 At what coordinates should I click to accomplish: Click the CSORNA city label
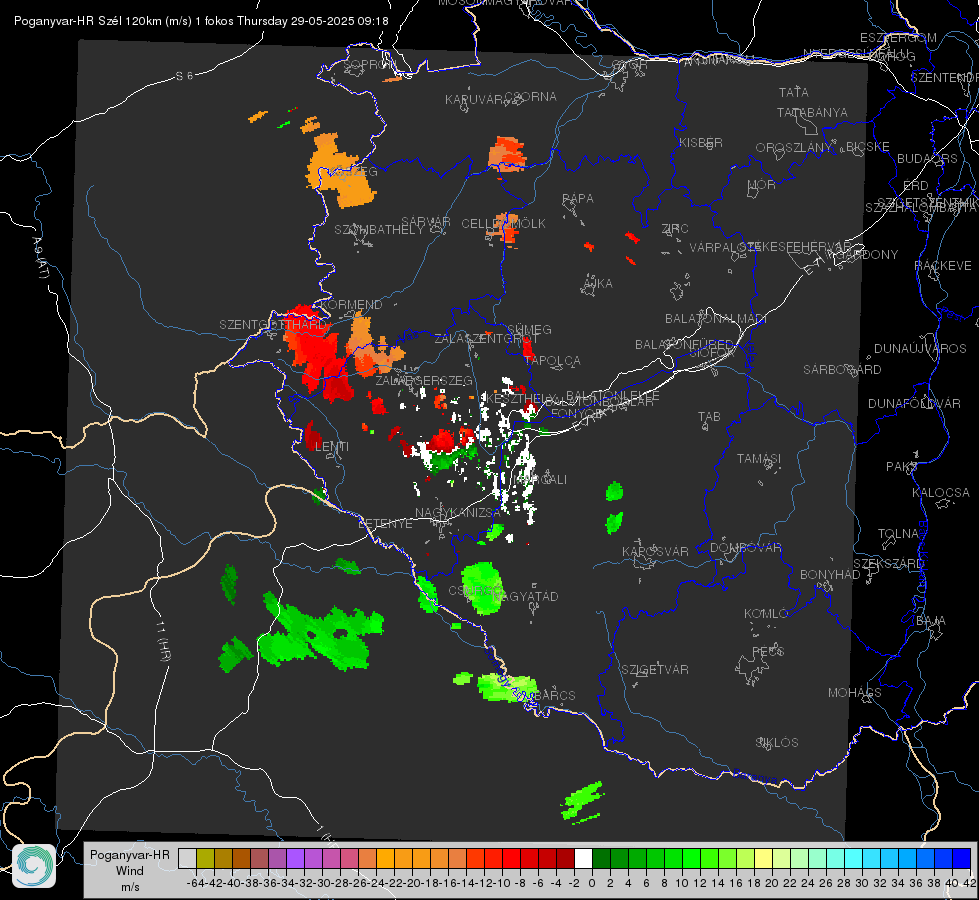click(x=531, y=97)
